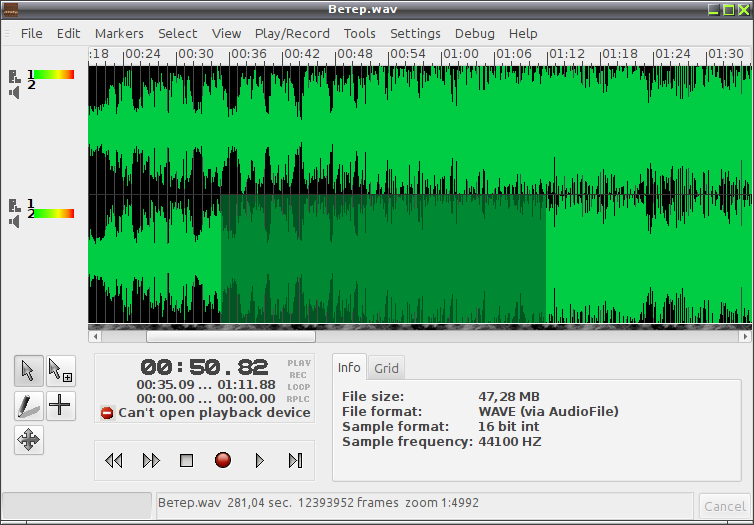
Task: Play audio with the triangle button
Action: tap(260, 461)
